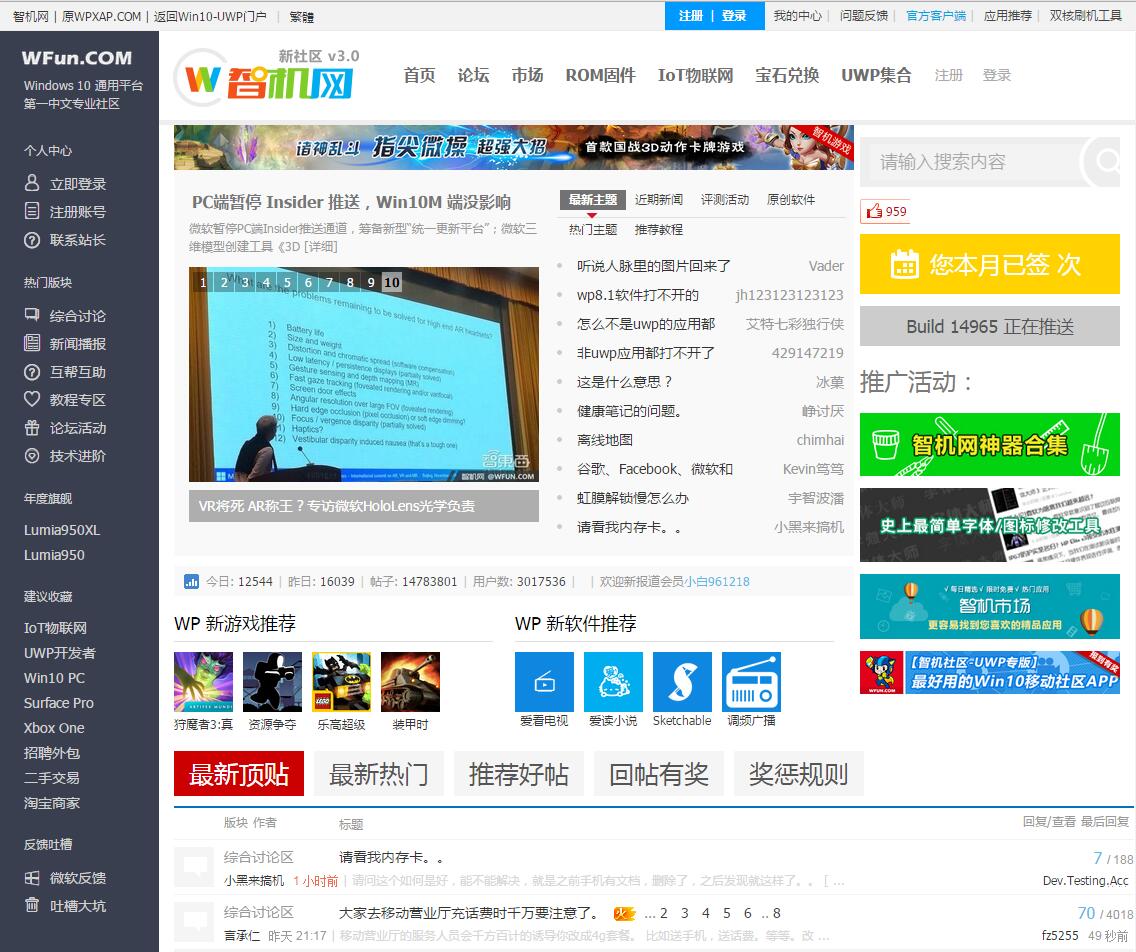Screen dimensions: 1136x952
Task: Go to page 6 of hot thread
Action: (748, 913)
